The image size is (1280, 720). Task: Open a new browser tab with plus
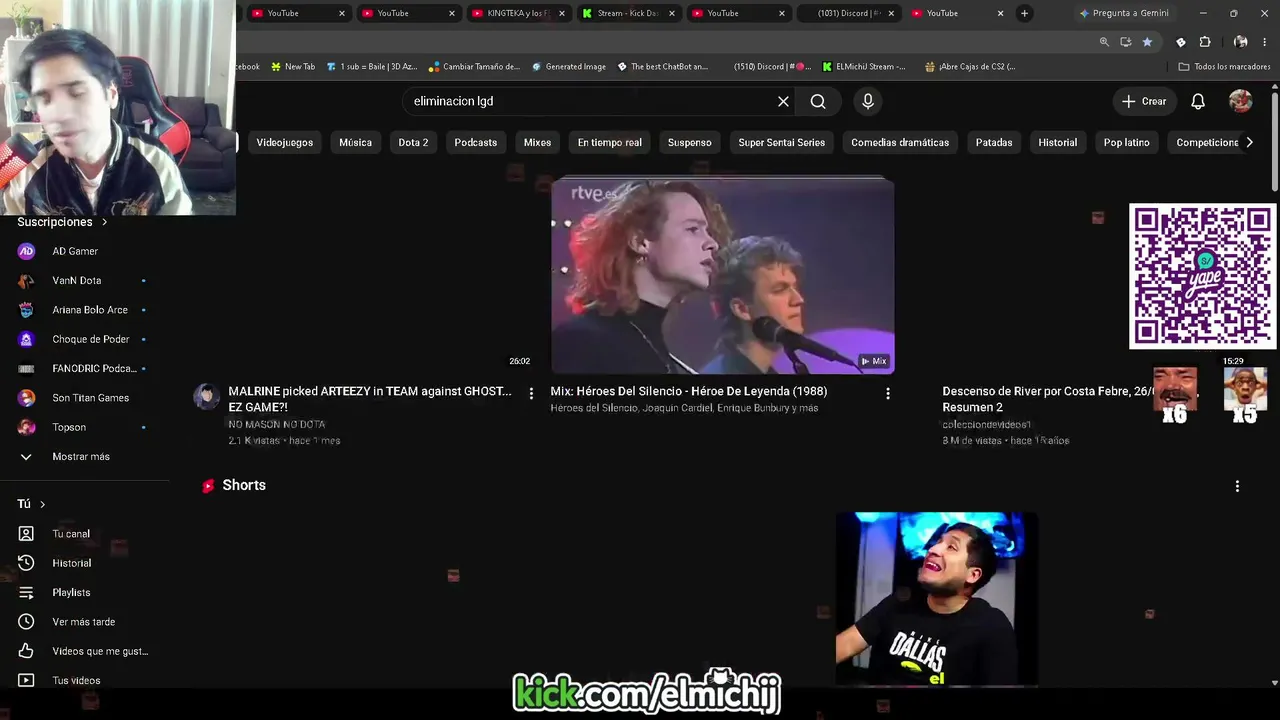click(1024, 13)
